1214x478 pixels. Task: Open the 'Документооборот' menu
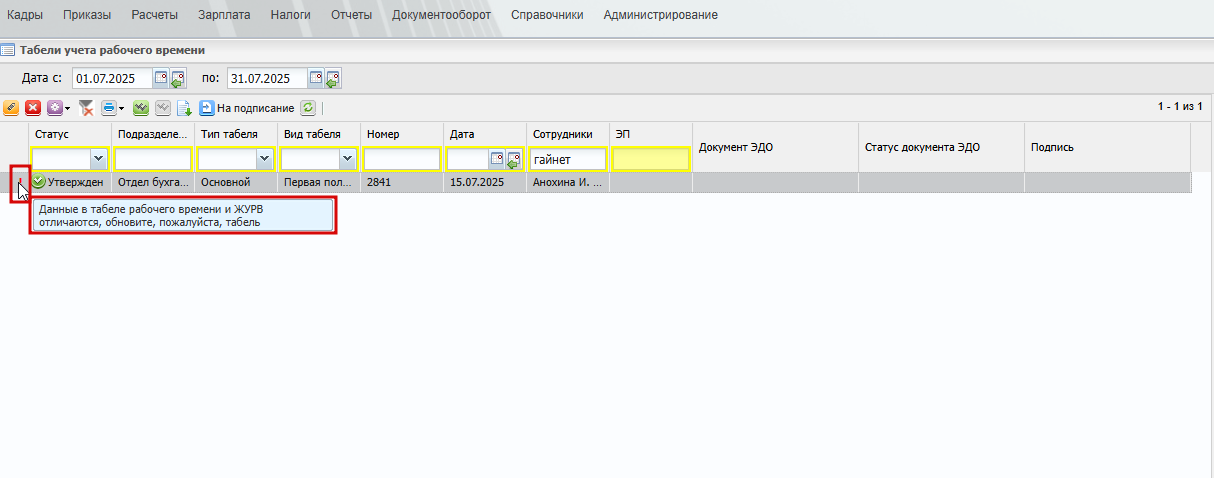pos(442,15)
